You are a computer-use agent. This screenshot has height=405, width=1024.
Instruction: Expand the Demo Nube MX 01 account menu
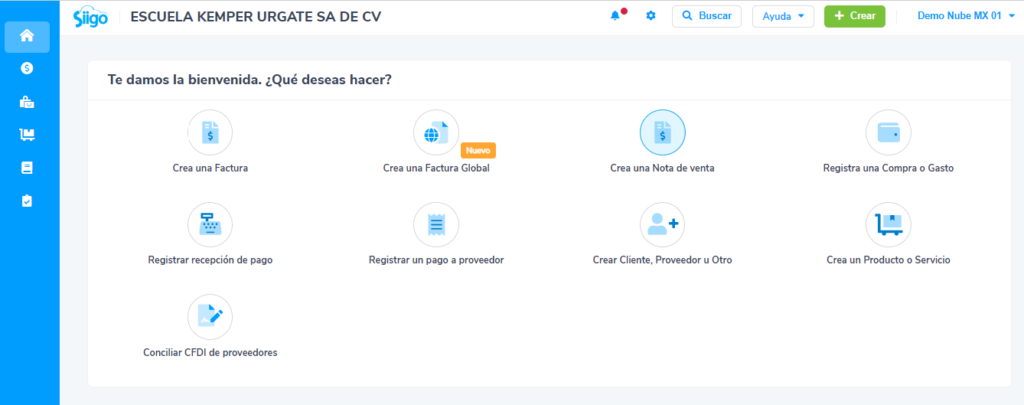tap(966, 17)
